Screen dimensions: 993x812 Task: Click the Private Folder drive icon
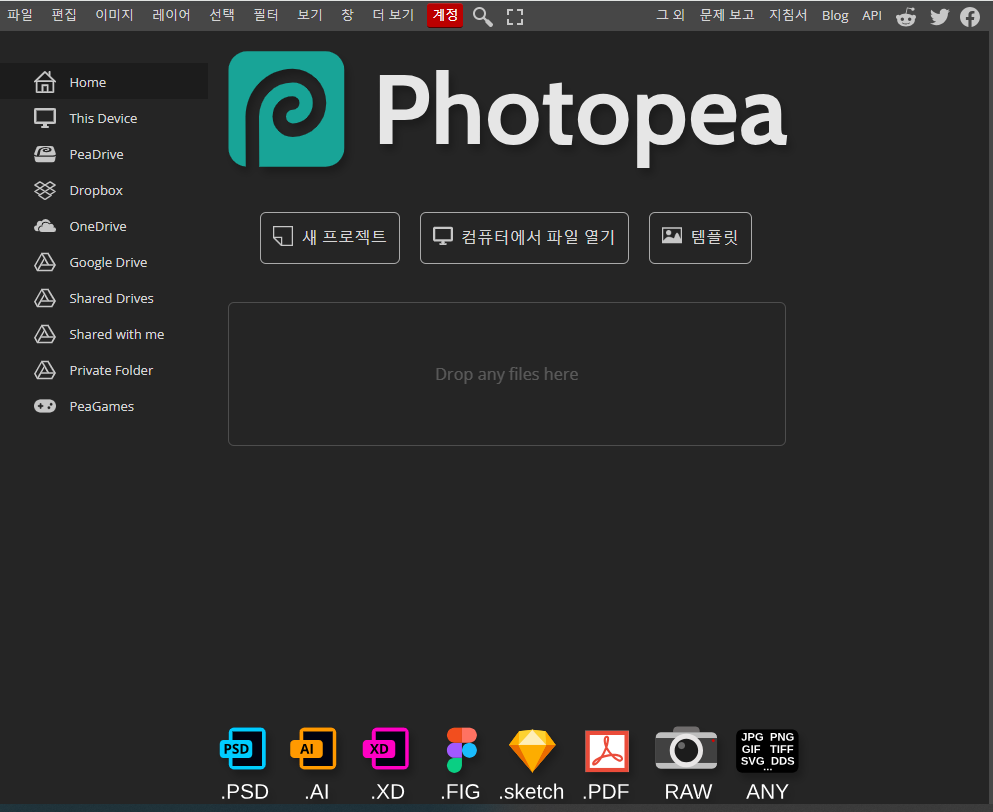click(45, 371)
